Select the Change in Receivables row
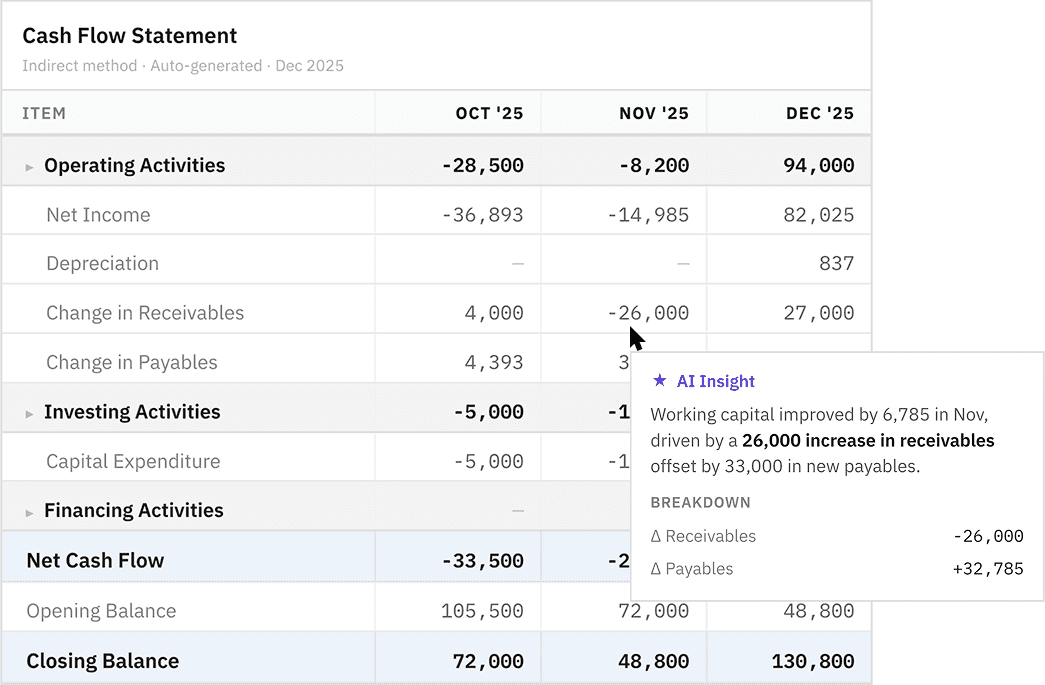 click(145, 313)
